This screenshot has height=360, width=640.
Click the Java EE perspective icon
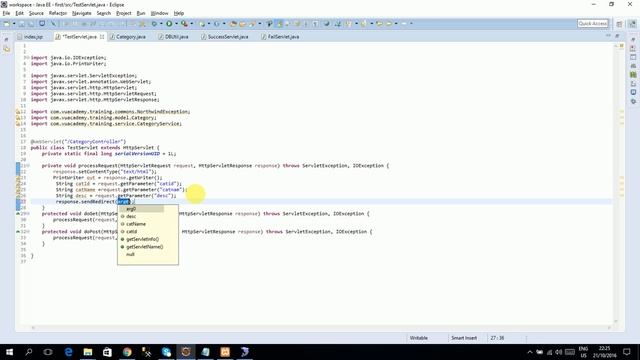coord(633,24)
